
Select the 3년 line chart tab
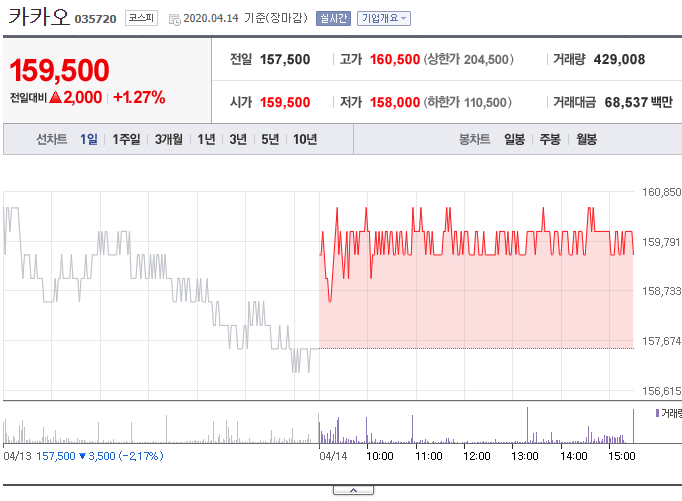pos(238,139)
